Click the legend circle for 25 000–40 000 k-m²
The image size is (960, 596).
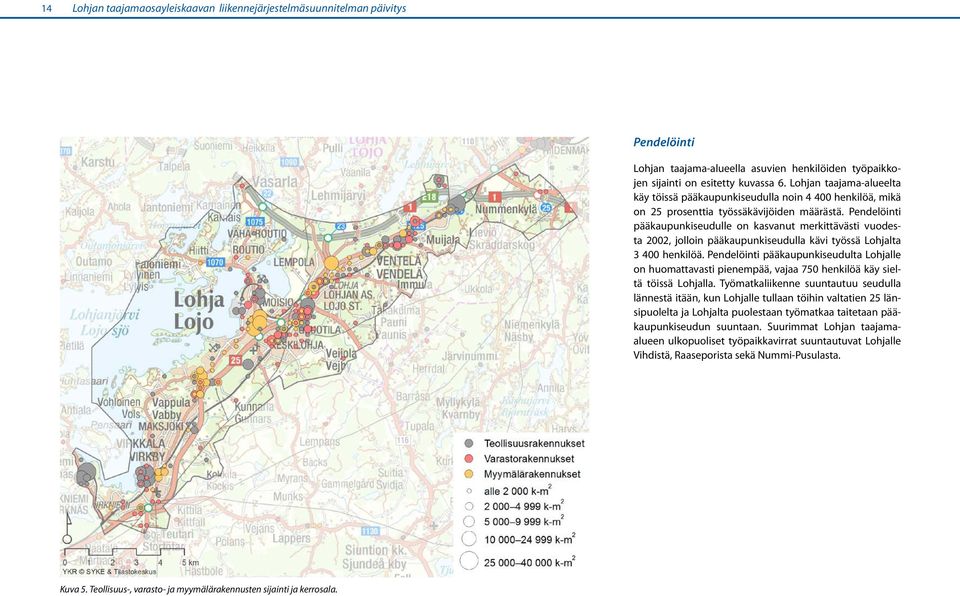(x=469, y=562)
